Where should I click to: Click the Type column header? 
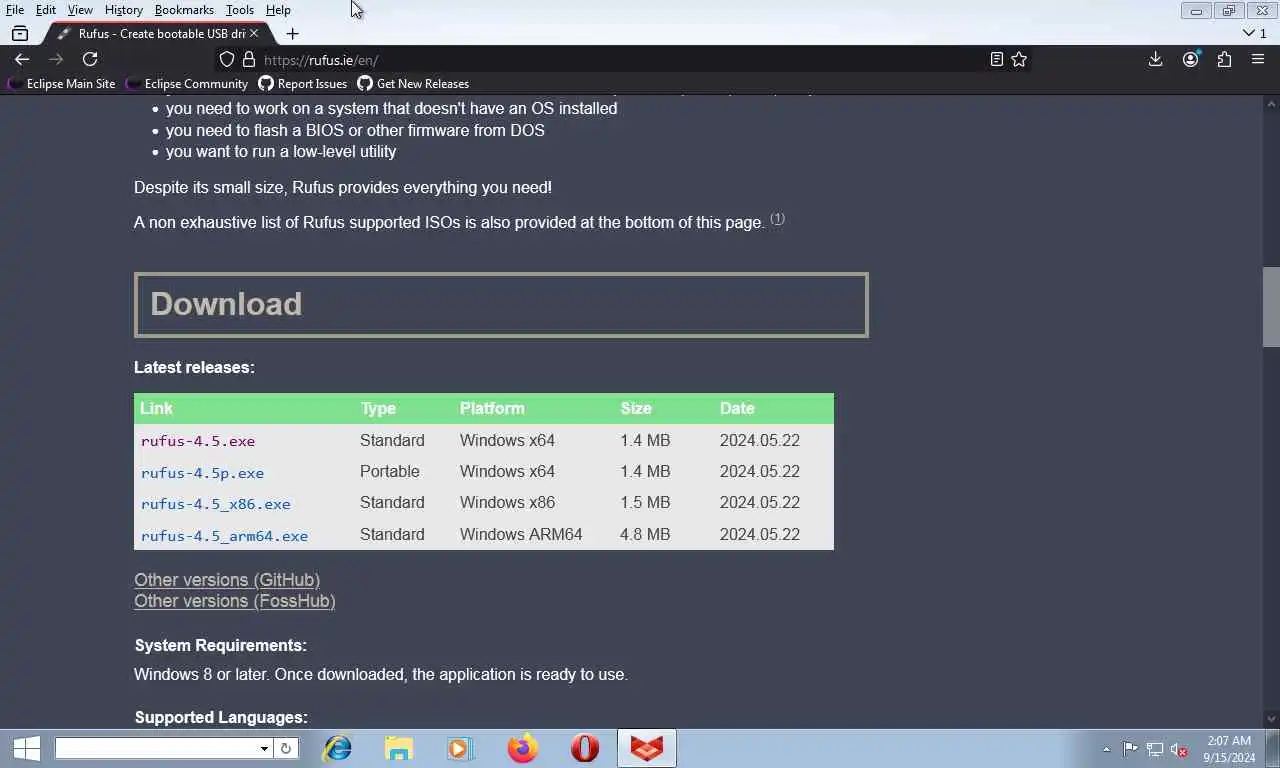click(378, 408)
